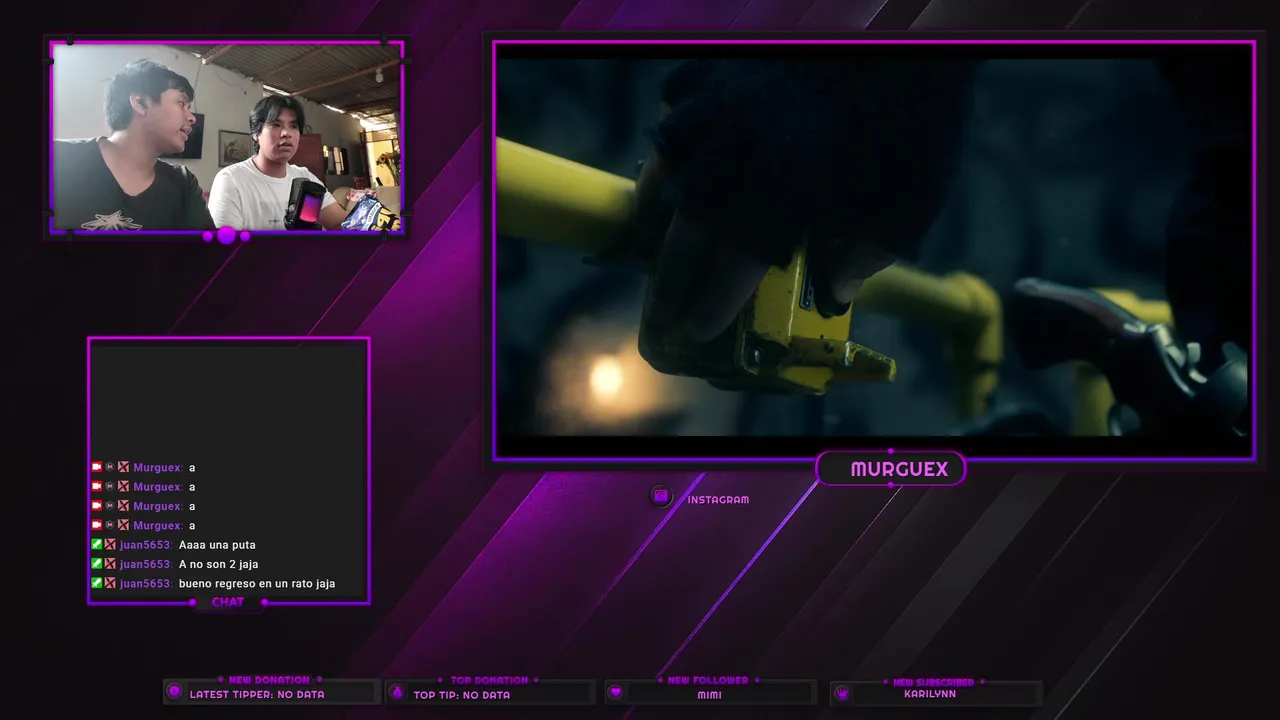1280x720 pixels.
Task: Select the CHAT label under the chat box
Action: (x=228, y=602)
